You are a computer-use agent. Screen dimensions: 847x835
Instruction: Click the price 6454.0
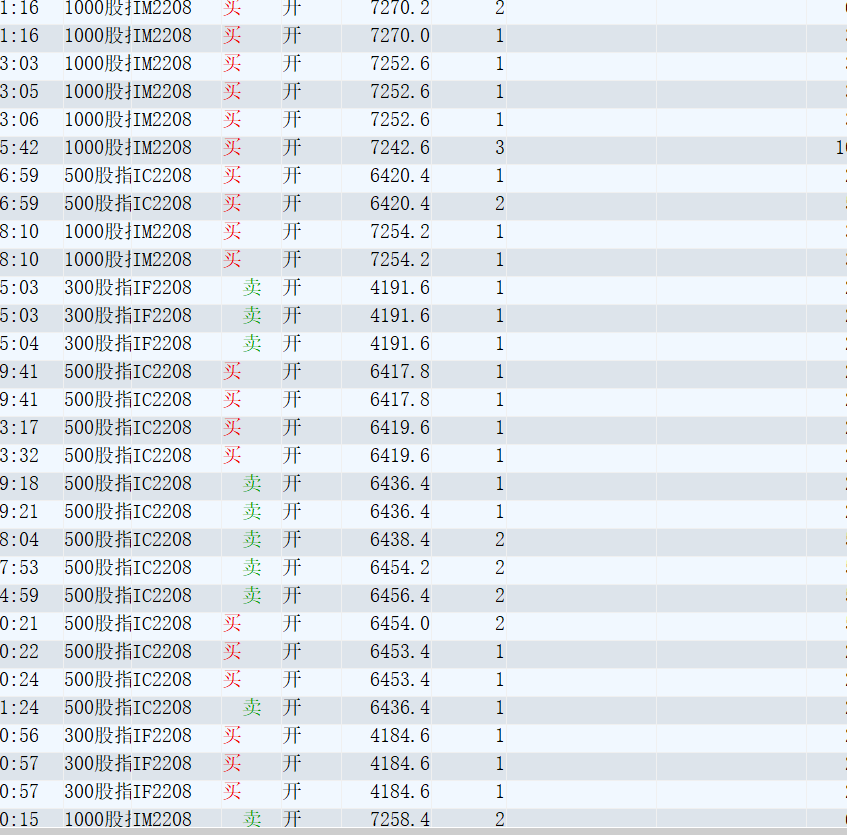(400, 624)
